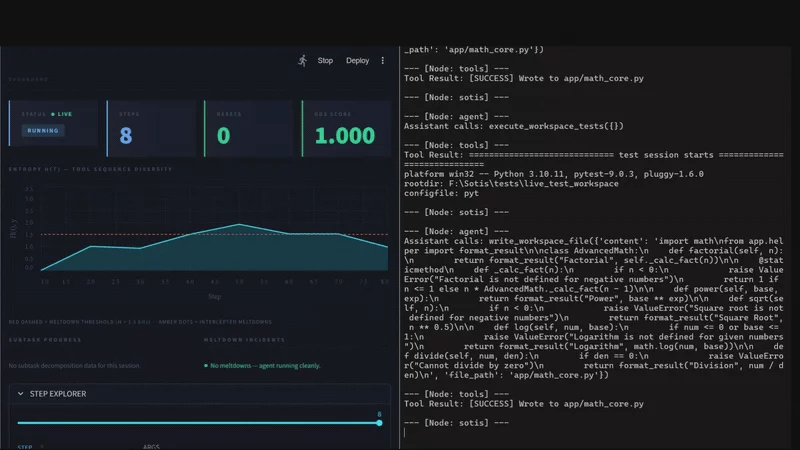Collapse the Step Explorer chevron

coord(20,394)
